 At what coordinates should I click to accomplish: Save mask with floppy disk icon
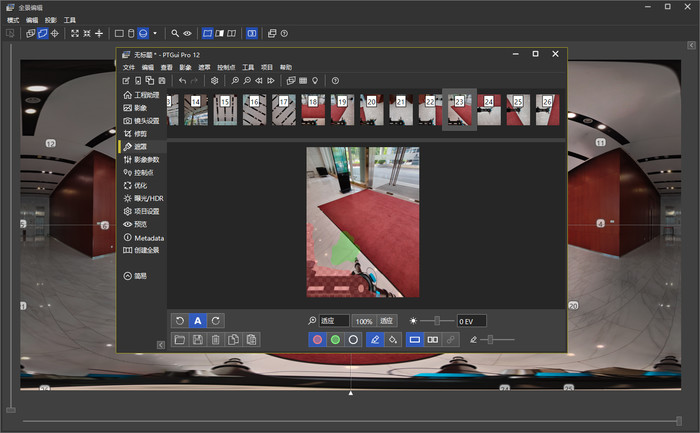(198, 340)
